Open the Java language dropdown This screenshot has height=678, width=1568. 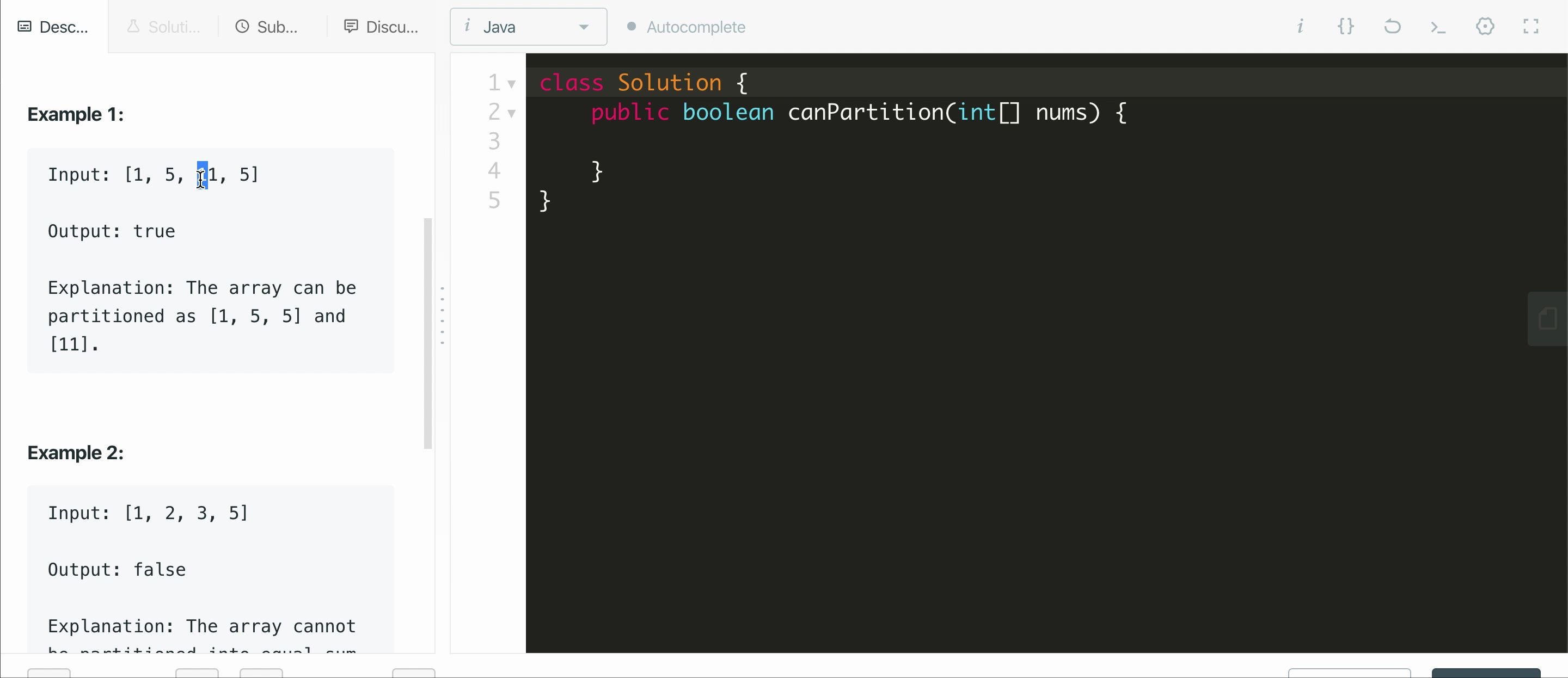point(528,27)
